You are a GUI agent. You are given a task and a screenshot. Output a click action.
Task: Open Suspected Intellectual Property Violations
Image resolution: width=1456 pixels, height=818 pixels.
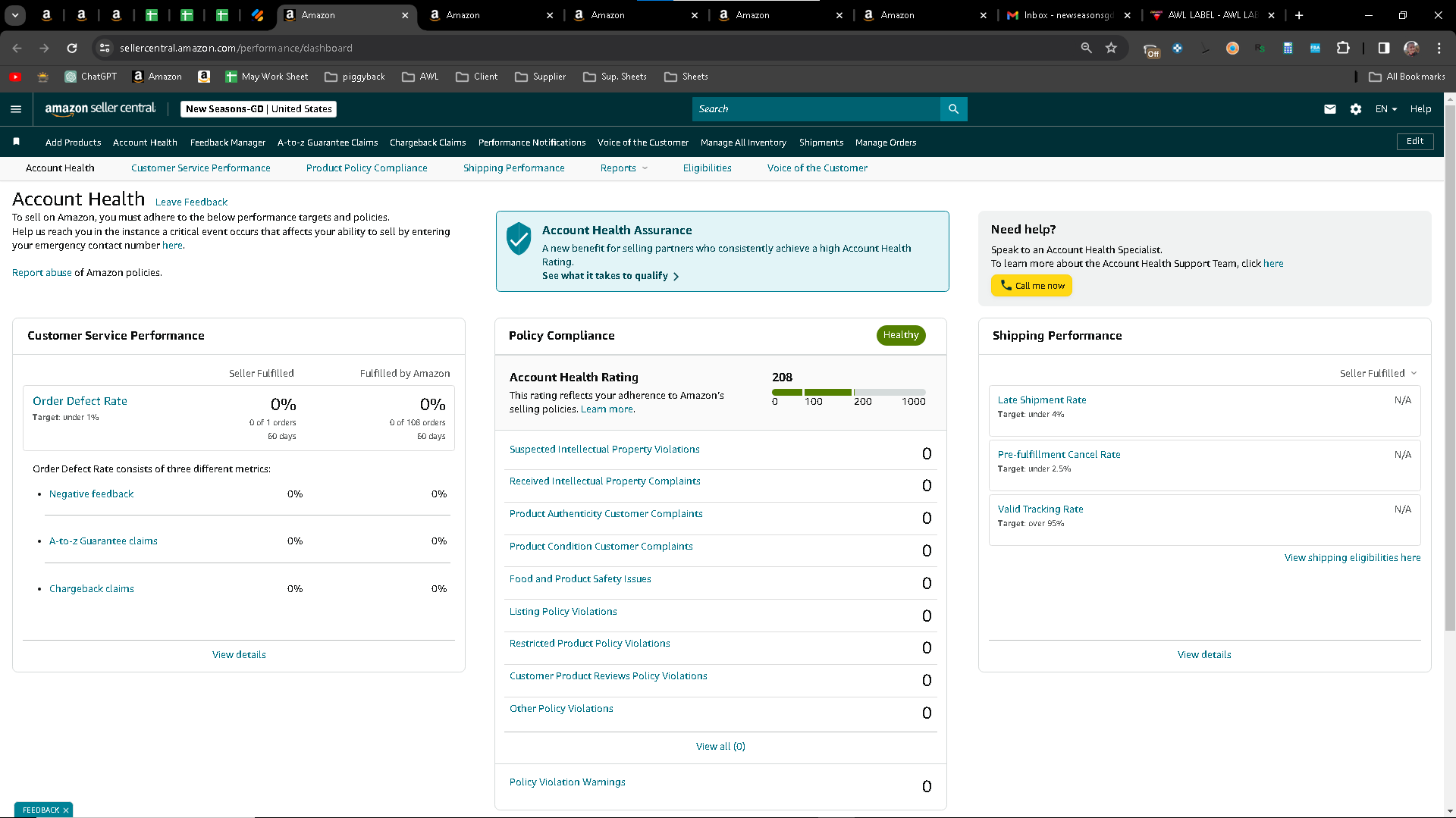coord(604,450)
